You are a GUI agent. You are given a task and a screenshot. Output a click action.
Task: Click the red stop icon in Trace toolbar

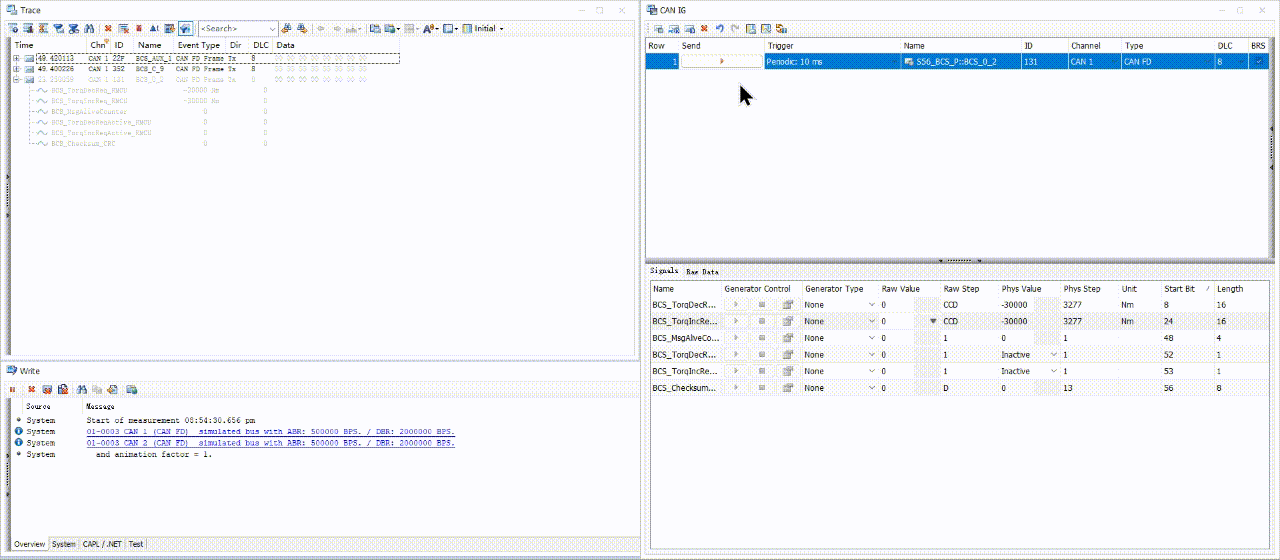(x=139, y=28)
